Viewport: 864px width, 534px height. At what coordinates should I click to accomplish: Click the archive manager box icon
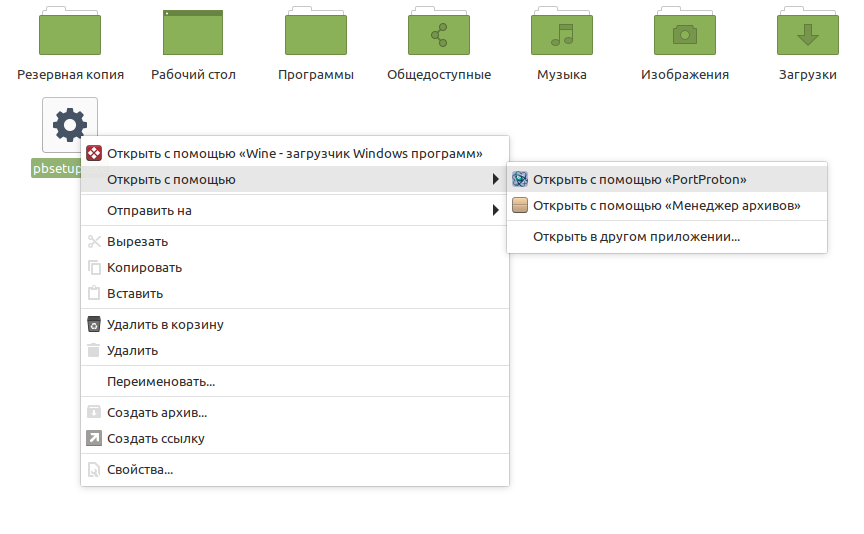pyautogui.click(x=520, y=205)
